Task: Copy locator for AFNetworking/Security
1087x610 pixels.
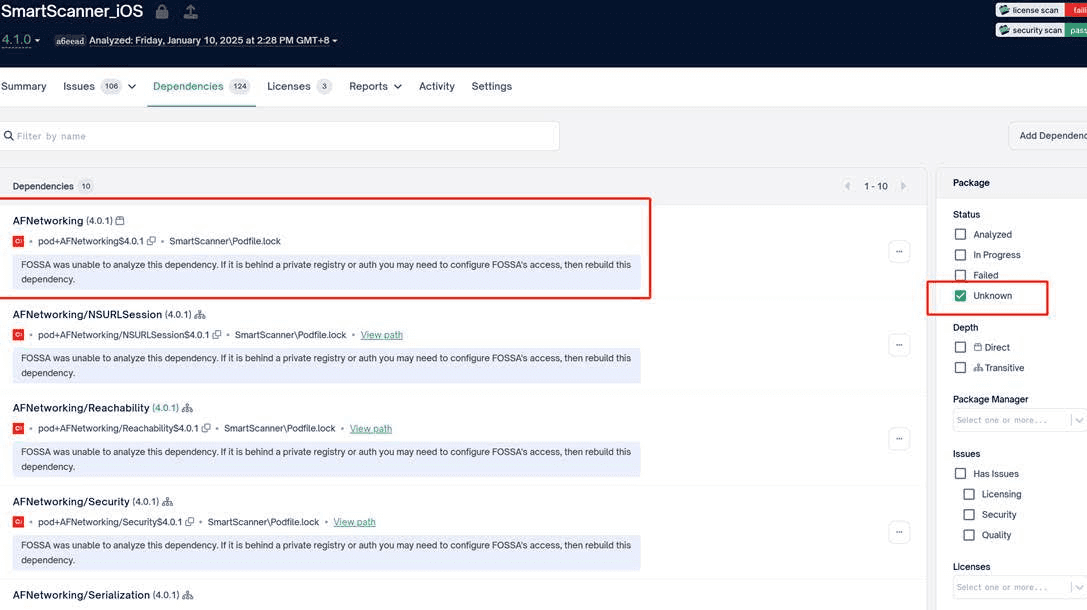Action: click(189, 521)
